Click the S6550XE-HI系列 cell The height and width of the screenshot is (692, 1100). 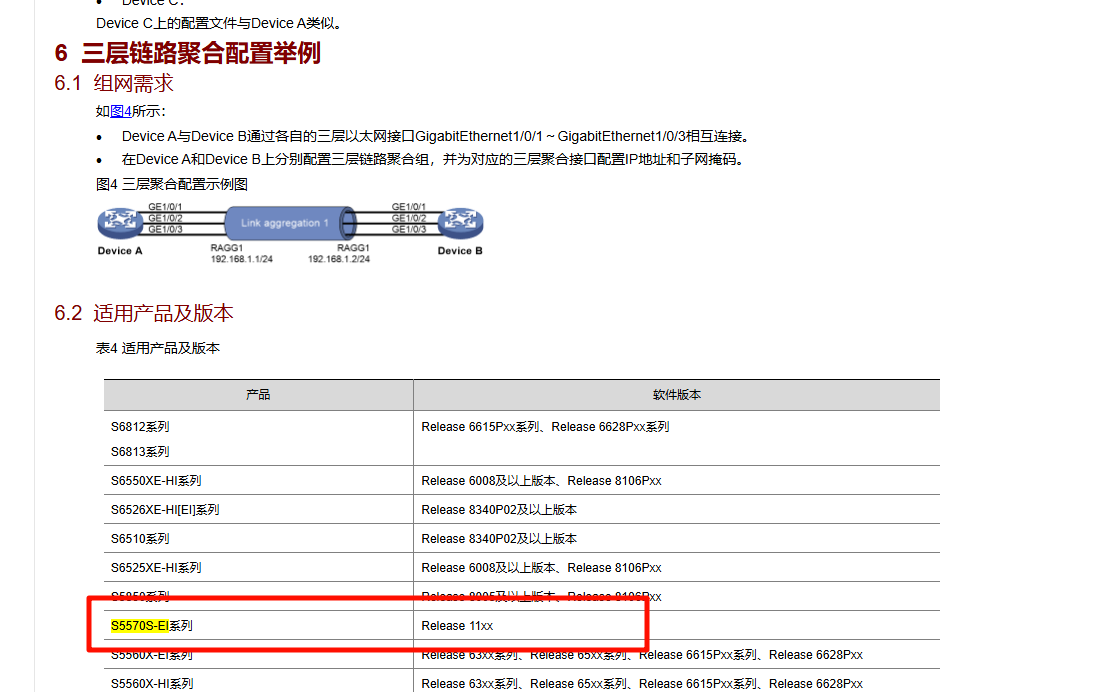pyautogui.click(x=156, y=481)
